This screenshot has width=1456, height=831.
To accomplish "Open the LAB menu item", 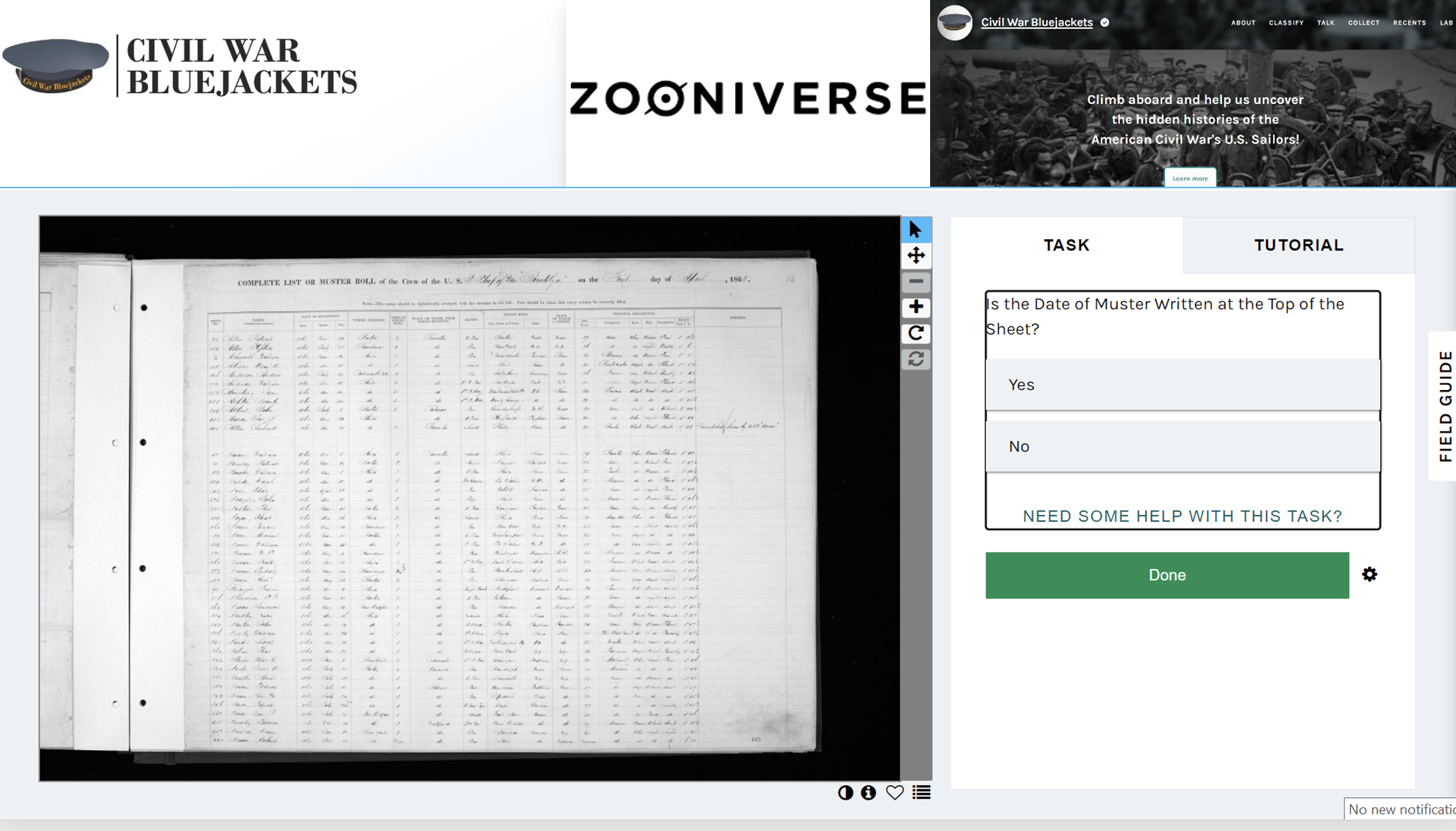I will 1446,23.
